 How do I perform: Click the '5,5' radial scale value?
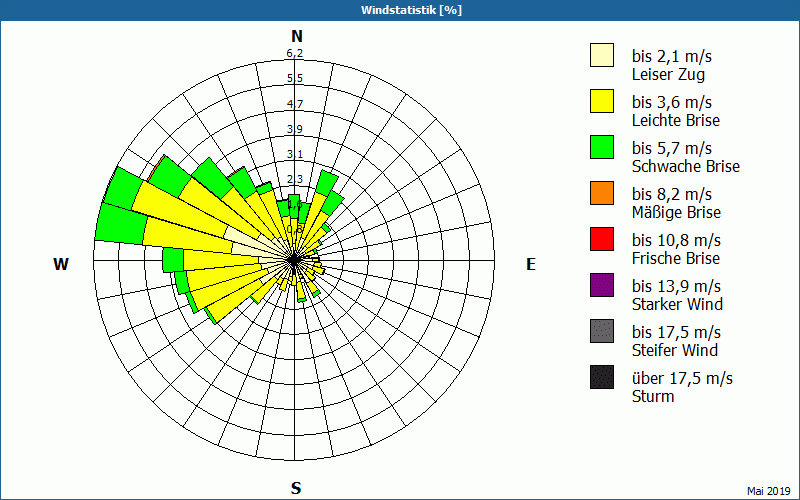coord(295,79)
